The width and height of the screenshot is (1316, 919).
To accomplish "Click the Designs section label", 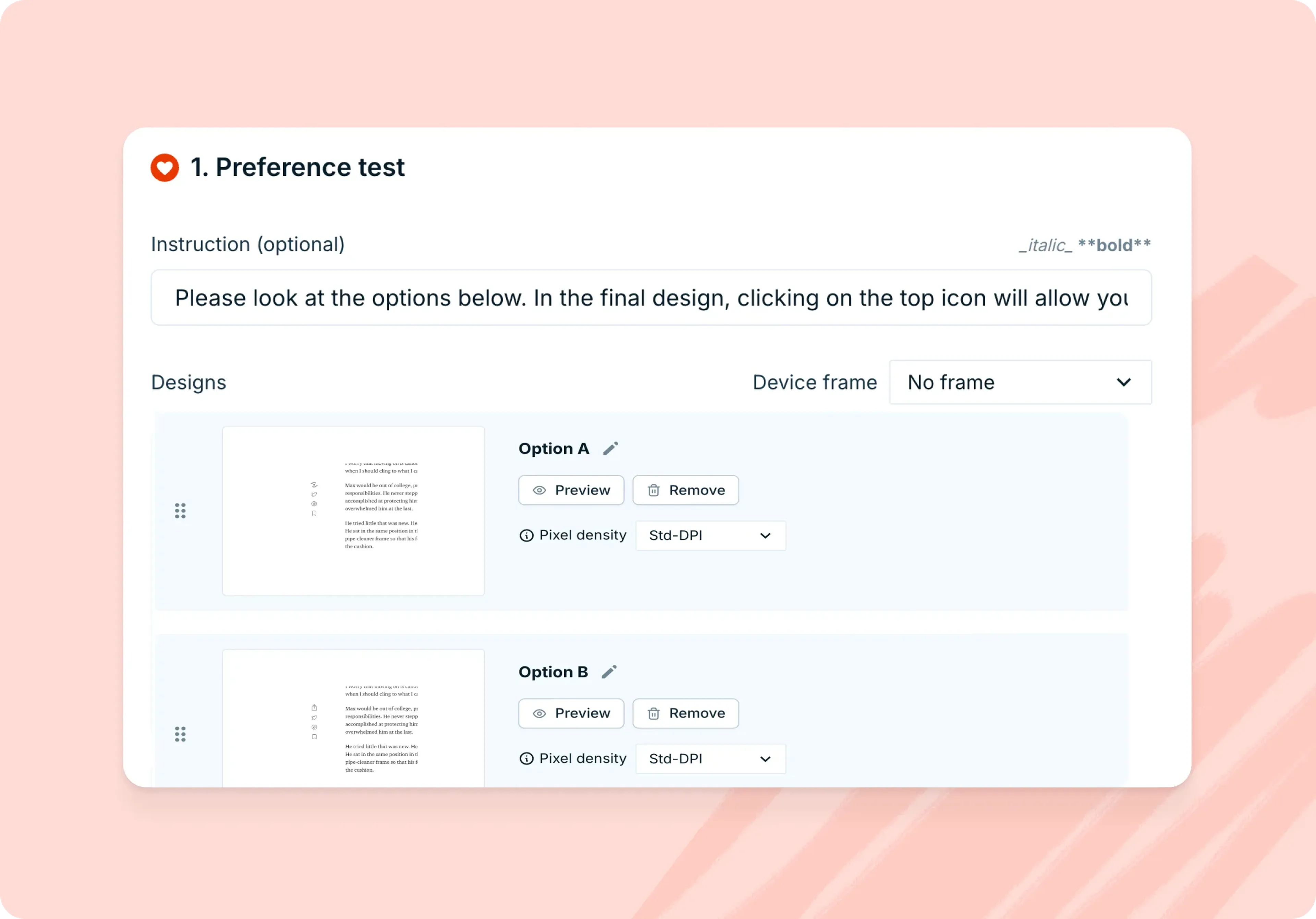I will point(188,382).
